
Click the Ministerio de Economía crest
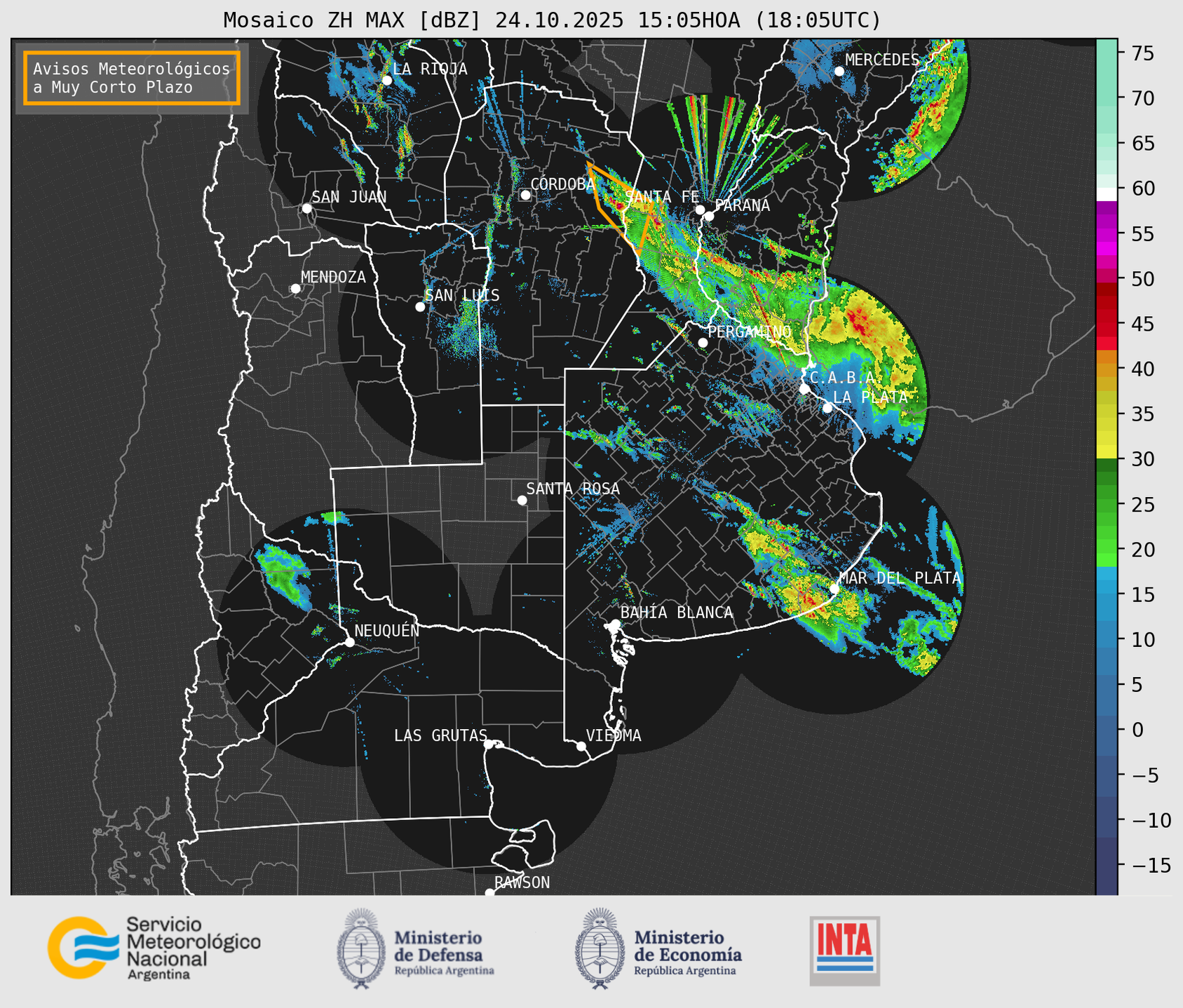(599, 949)
